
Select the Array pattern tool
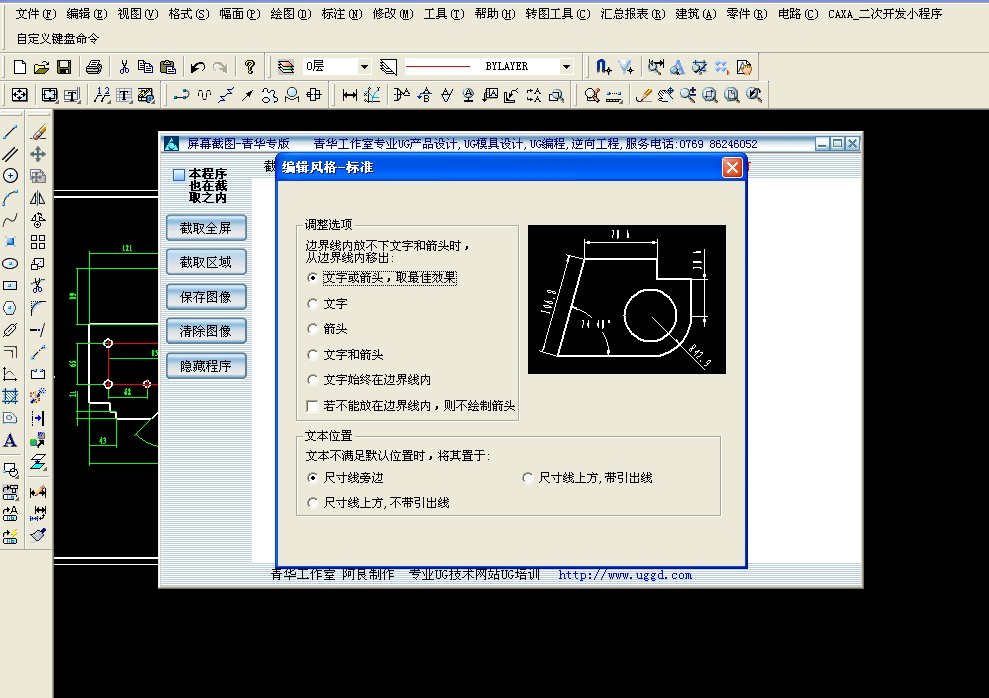38,242
